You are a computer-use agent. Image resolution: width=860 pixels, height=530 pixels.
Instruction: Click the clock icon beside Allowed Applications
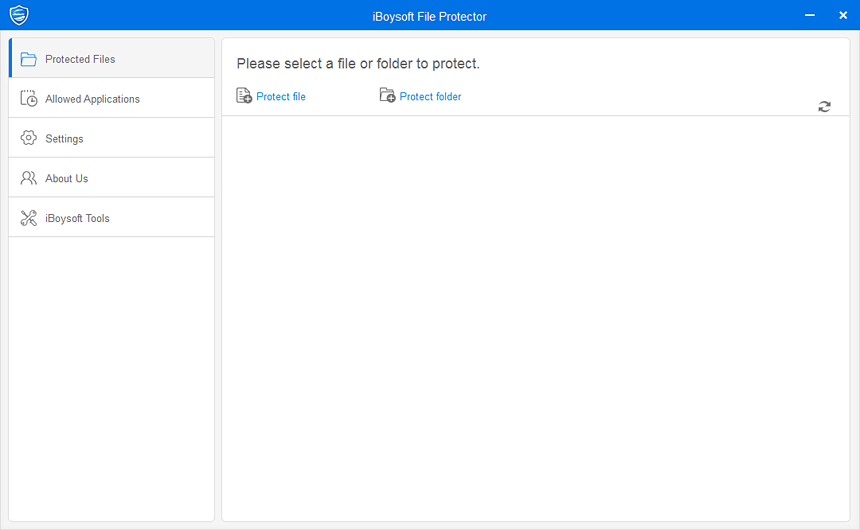click(x=29, y=99)
